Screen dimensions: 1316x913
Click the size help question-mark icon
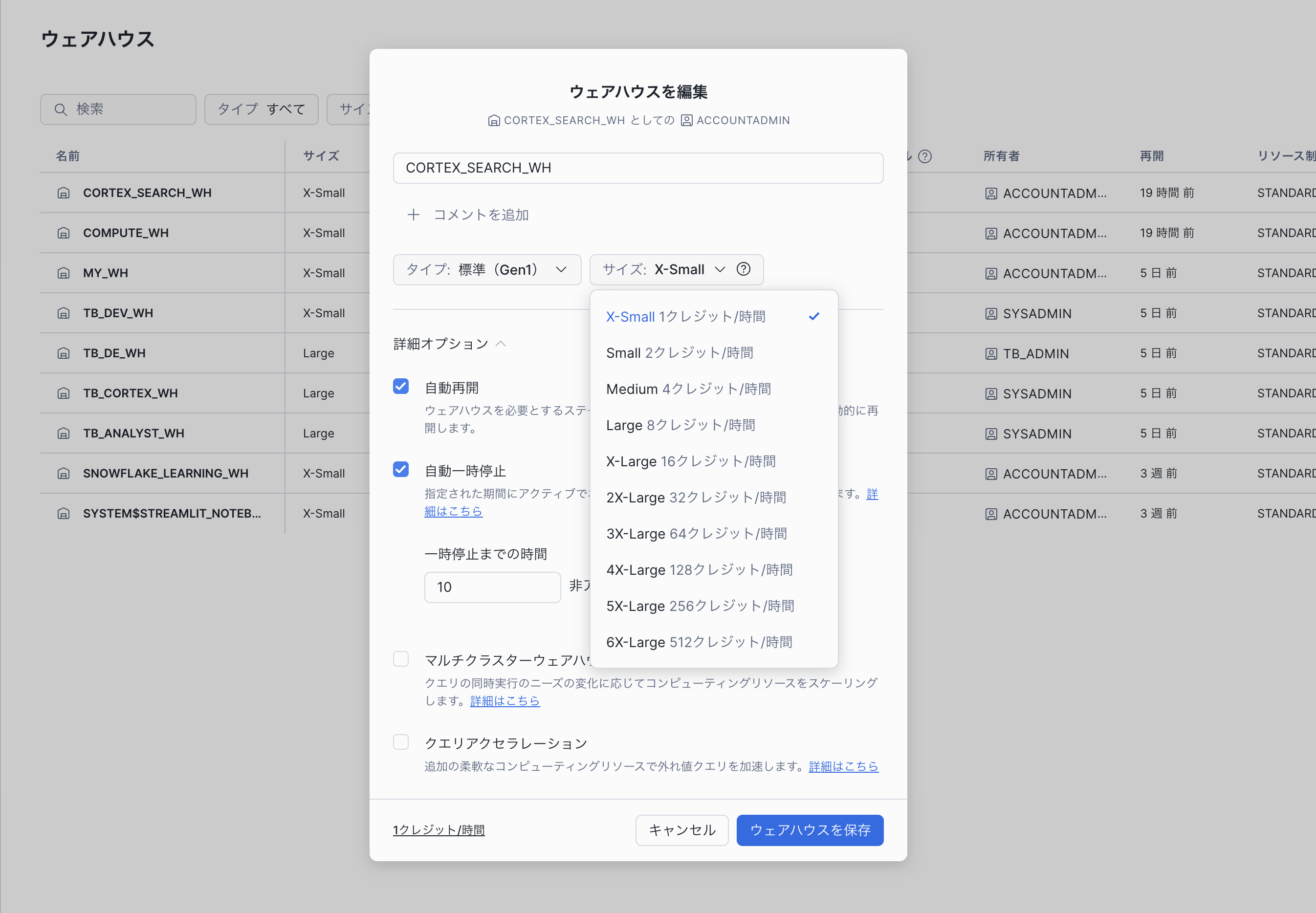click(743, 269)
